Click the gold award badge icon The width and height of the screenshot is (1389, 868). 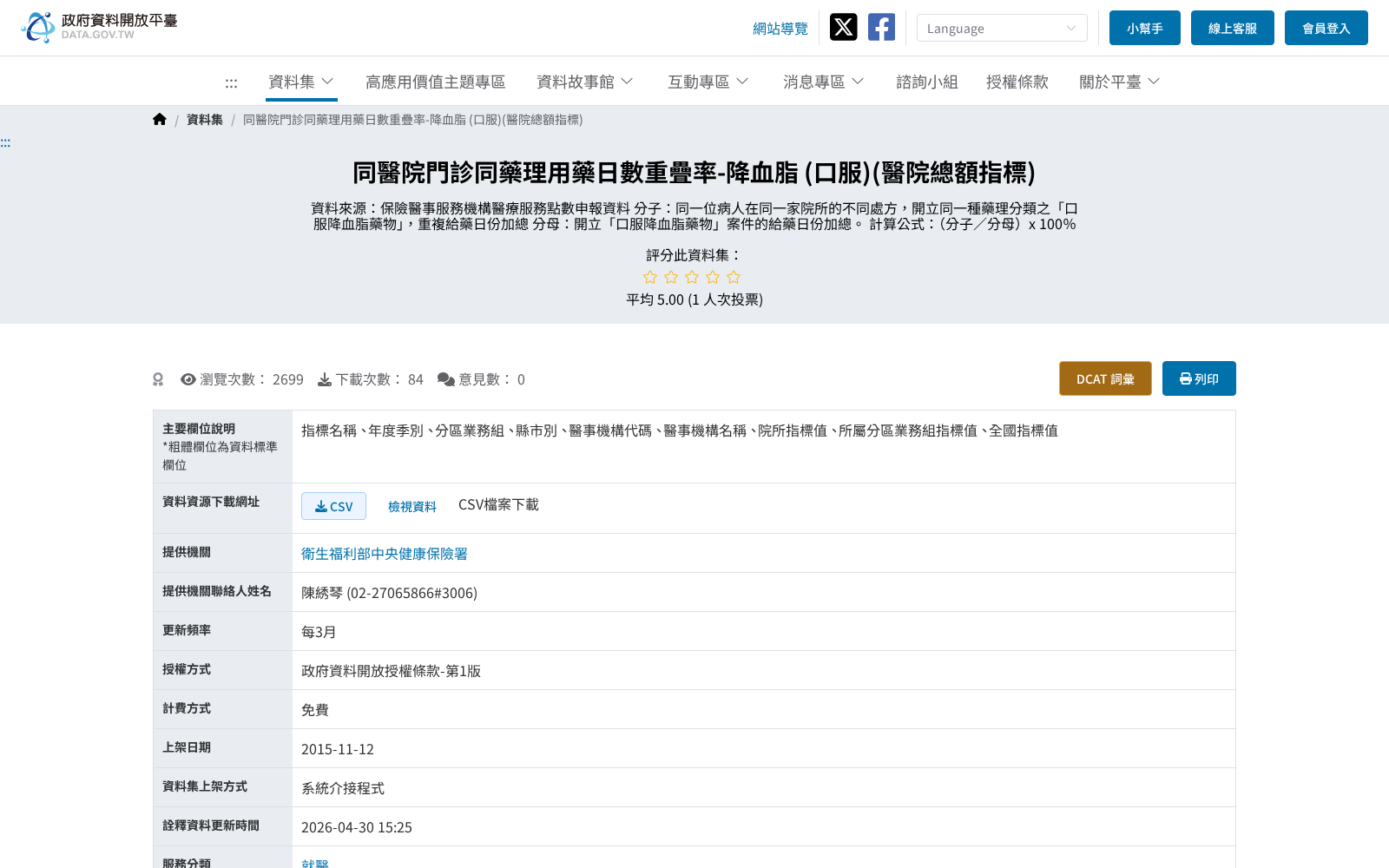[158, 379]
